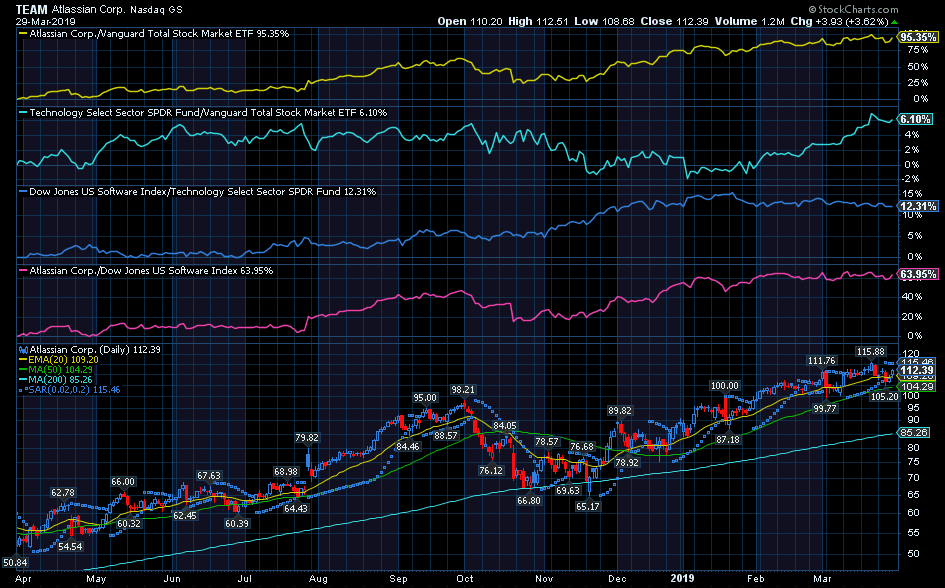
Task: Click the 99.77 low annotation
Action: pyautogui.click(x=825, y=408)
